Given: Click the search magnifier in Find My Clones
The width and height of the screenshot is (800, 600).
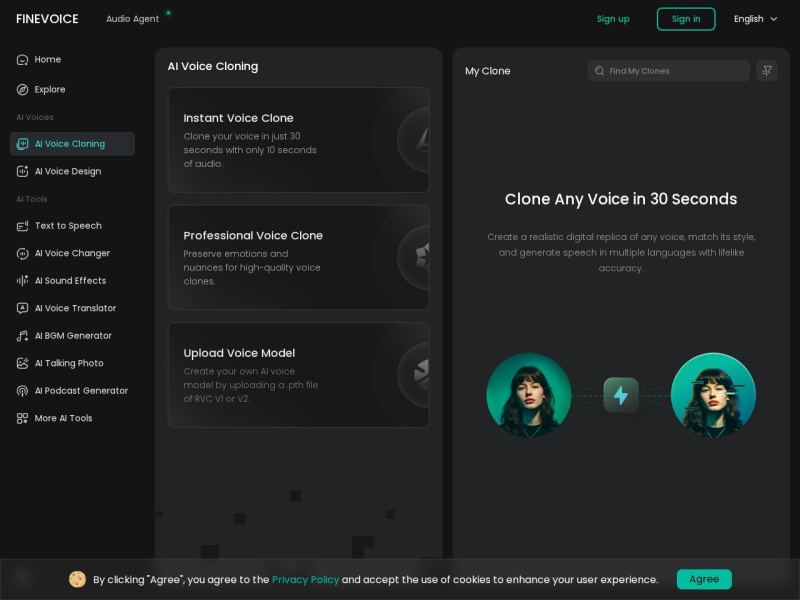Looking at the screenshot, I should click(x=599, y=71).
